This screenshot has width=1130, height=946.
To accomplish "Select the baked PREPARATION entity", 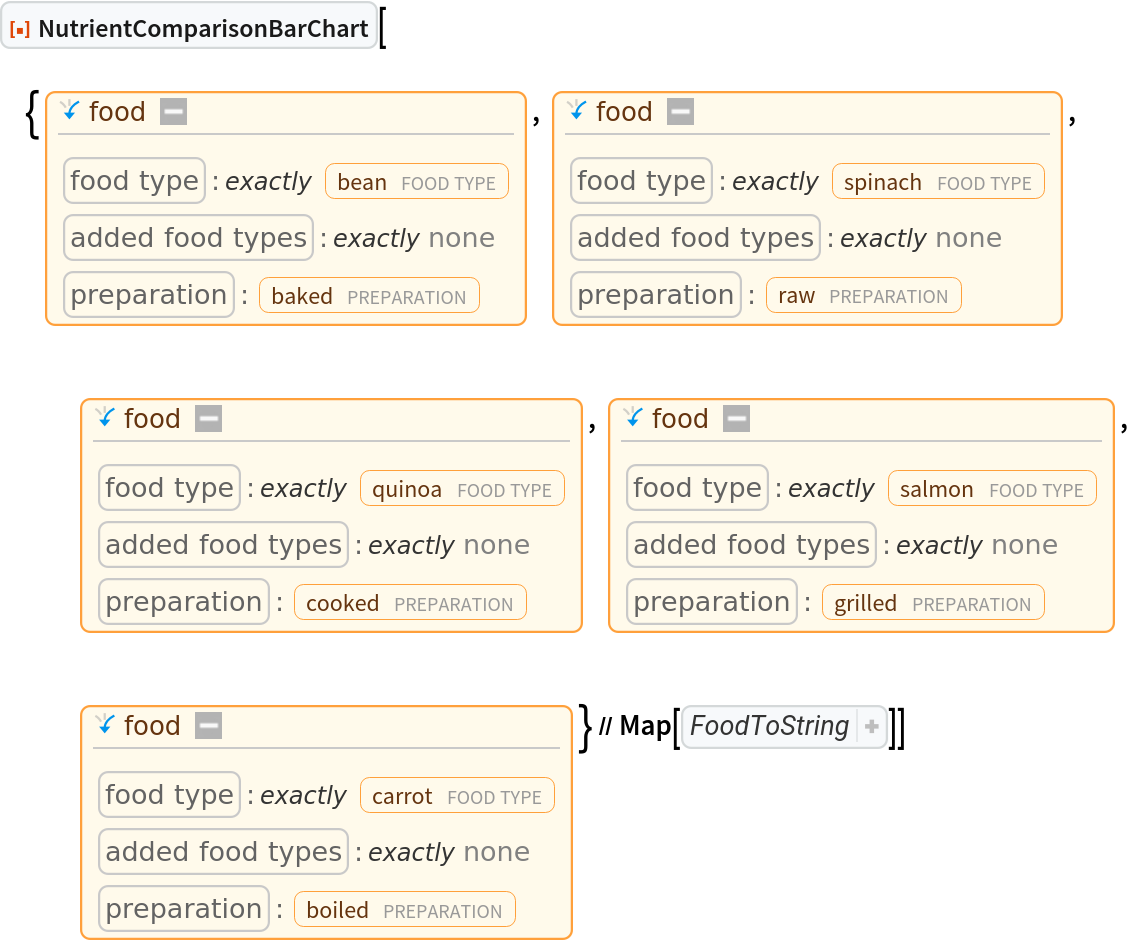I will pos(369,295).
